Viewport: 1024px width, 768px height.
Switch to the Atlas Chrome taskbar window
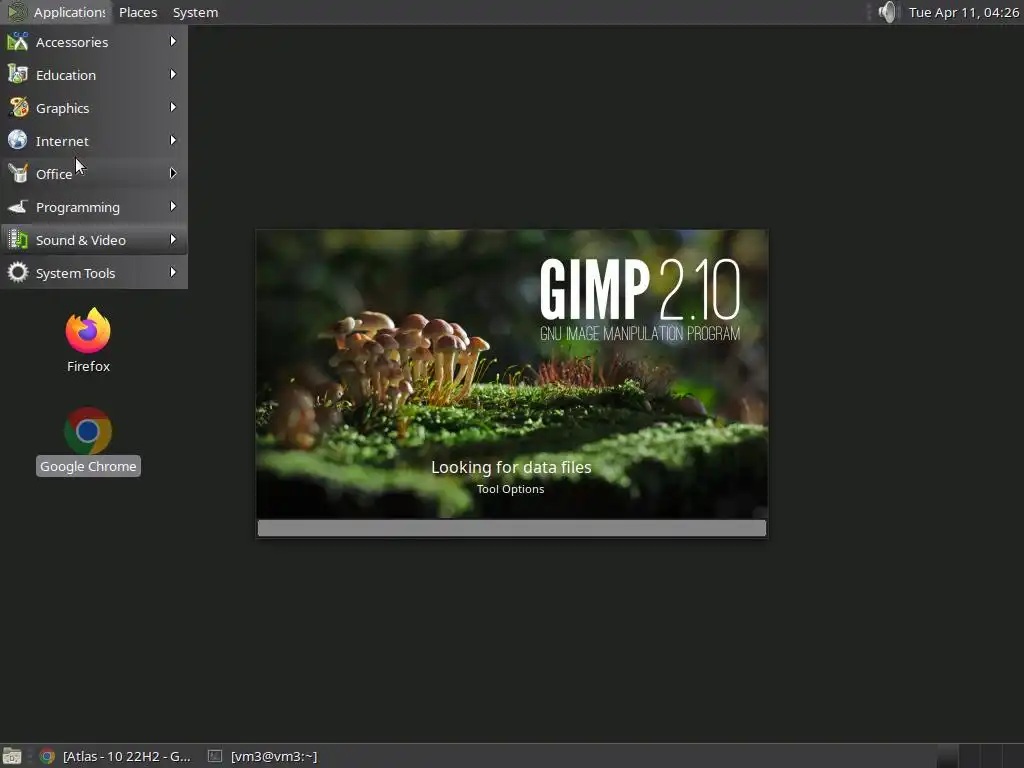115,756
